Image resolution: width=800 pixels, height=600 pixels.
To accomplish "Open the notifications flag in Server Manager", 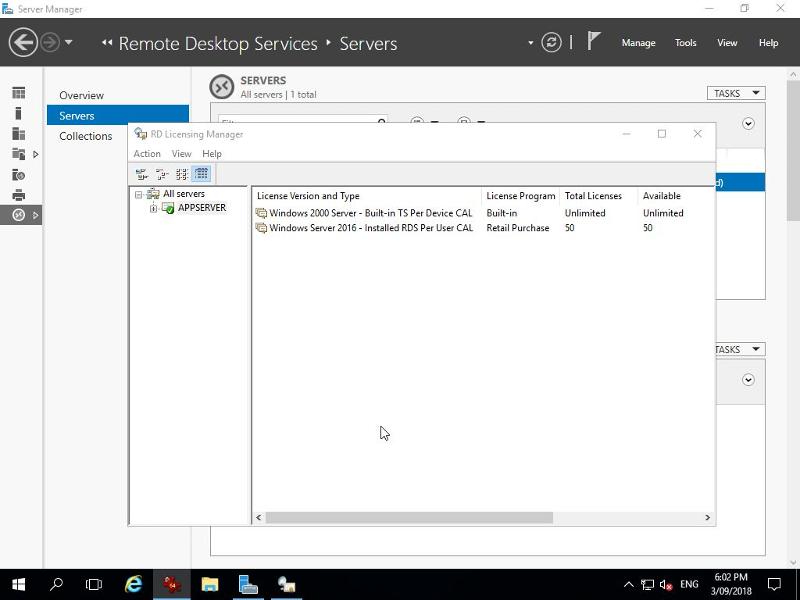I will point(593,41).
